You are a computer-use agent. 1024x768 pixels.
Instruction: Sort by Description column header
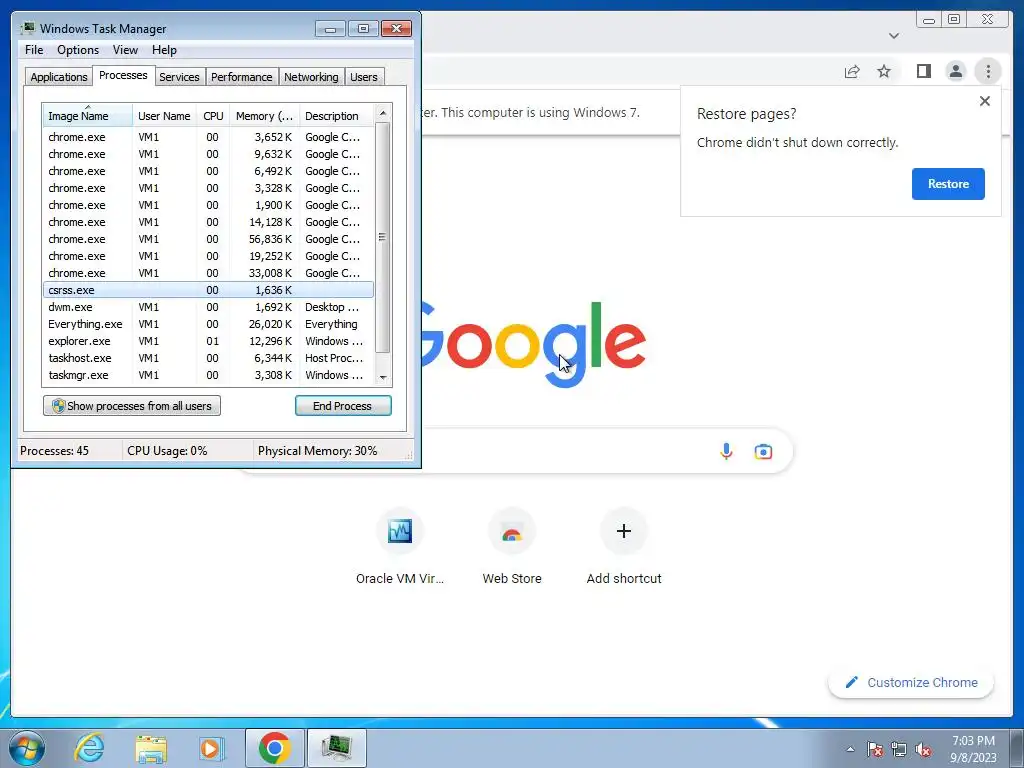click(336, 116)
